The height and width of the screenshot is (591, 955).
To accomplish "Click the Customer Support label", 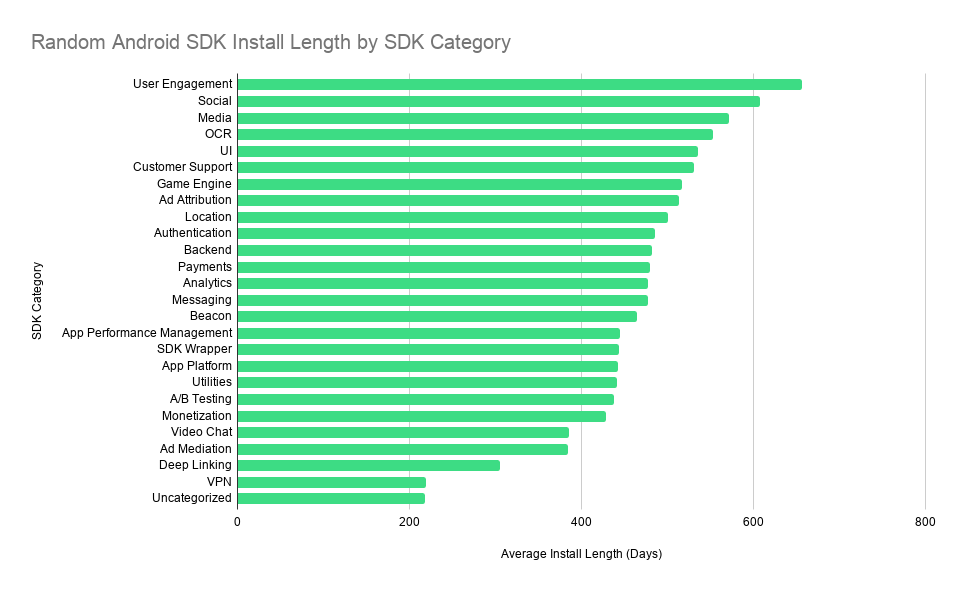I will tap(182, 167).
